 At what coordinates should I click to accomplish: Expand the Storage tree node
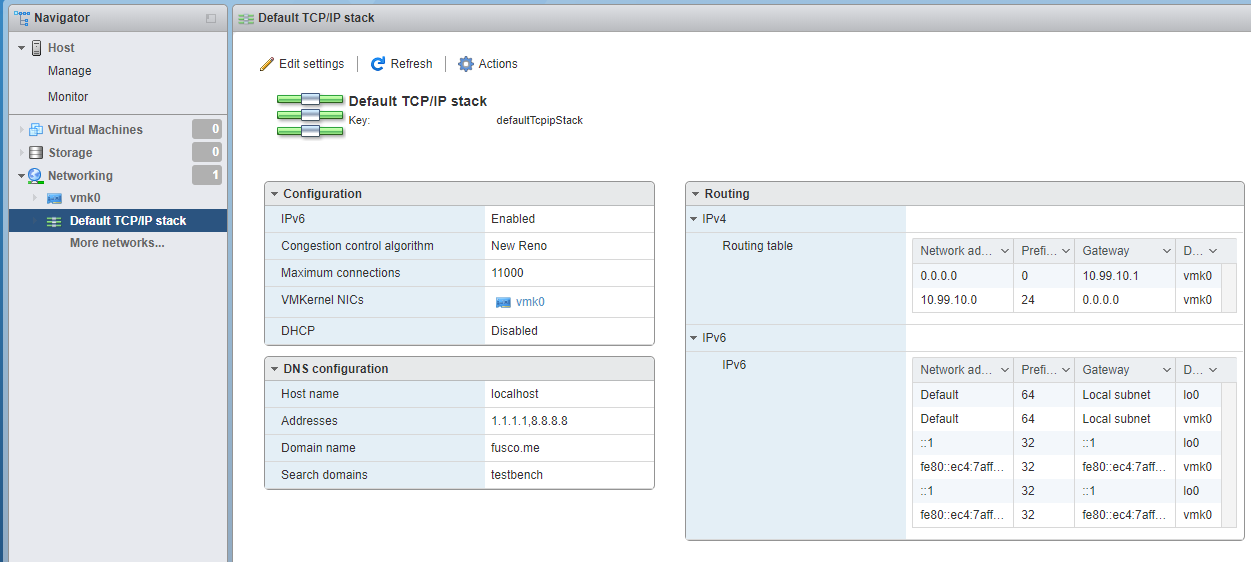21,153
